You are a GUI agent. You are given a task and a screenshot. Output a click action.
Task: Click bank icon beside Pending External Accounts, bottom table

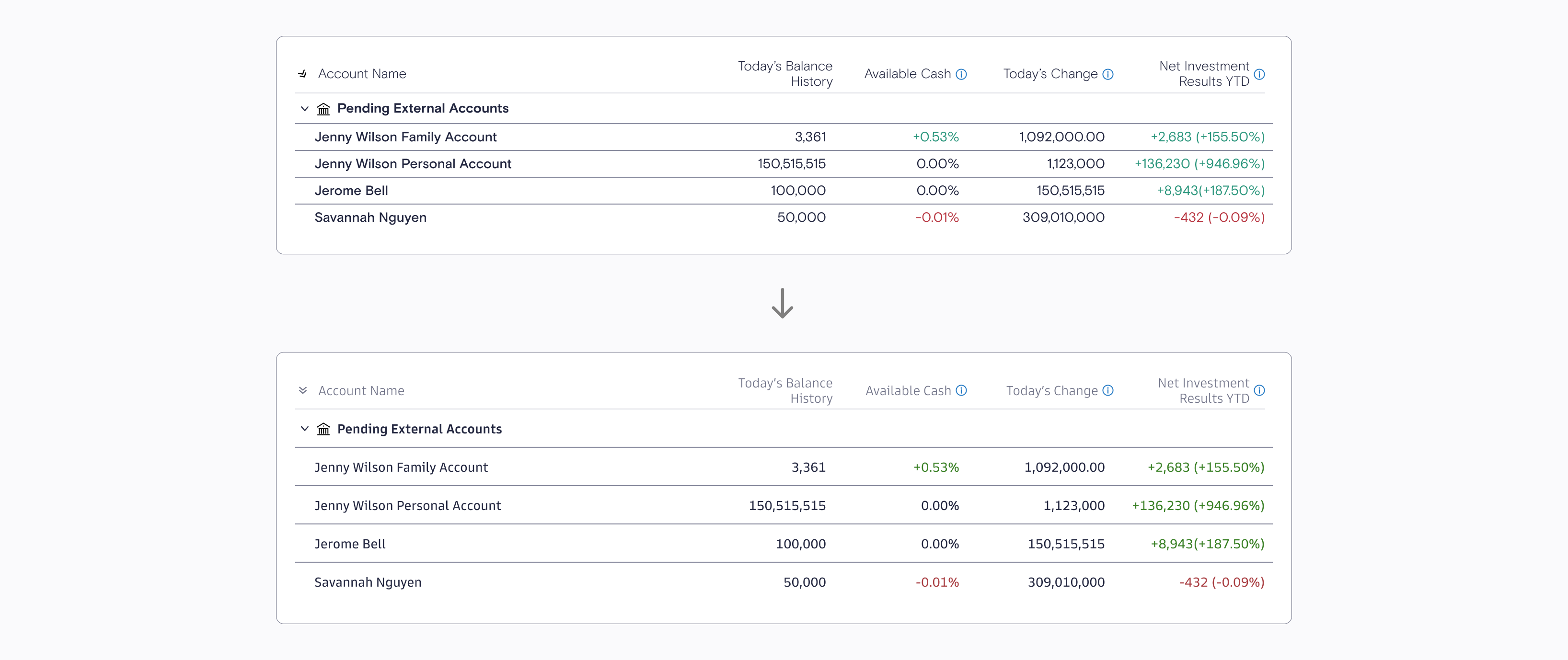tap(323, 430)
